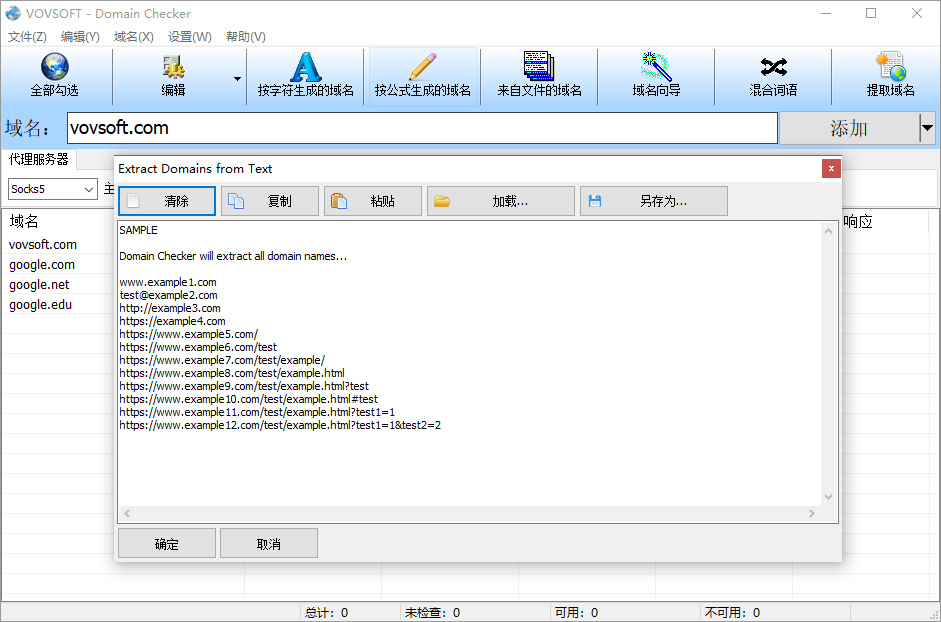Click 总计: 0 in status bar
Screen dimensions: 941x622
[x=326, y=613]
